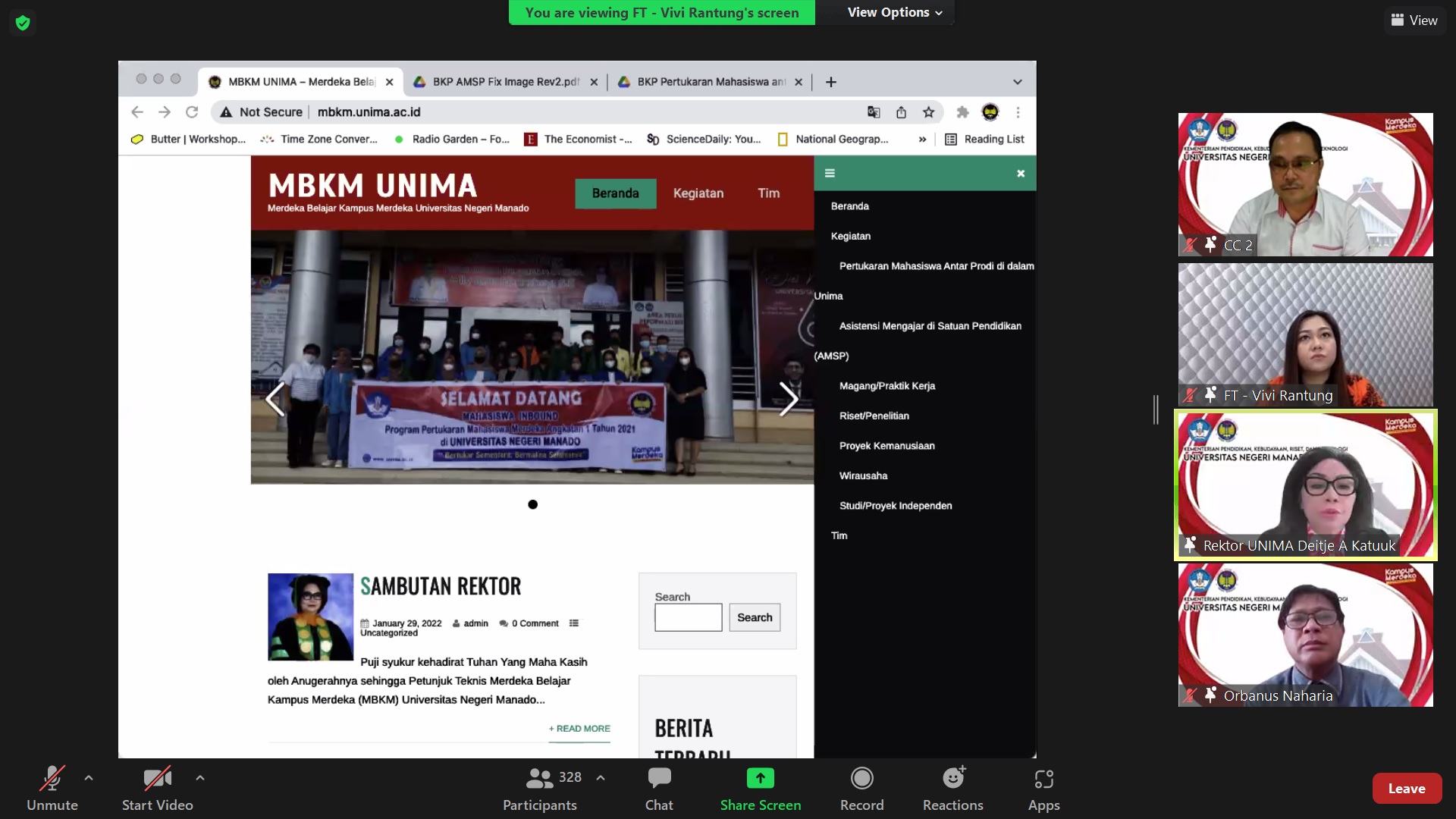Open the View Options dropdown
The image size is (1456, 819).
(895, 12)
